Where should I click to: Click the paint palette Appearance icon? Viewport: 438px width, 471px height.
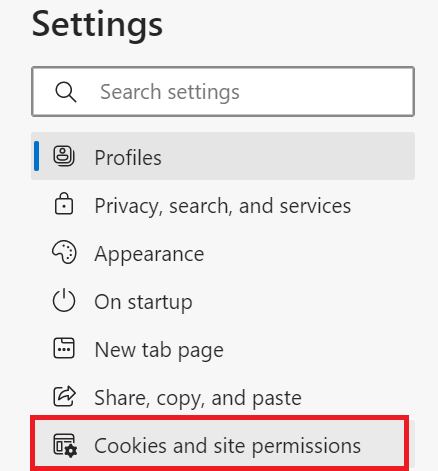64,252
